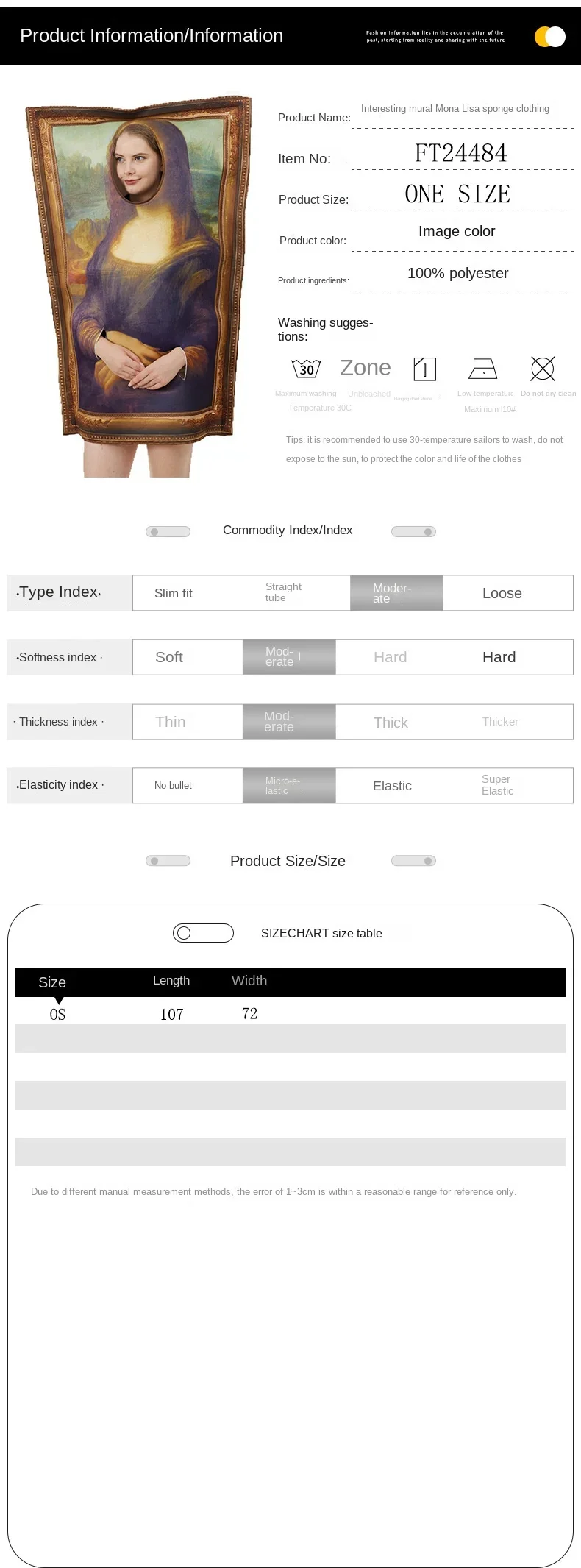Select Thin on the Thickness index scale
The width and height of the screenshot is (581, 1568).
click(171, 722)
